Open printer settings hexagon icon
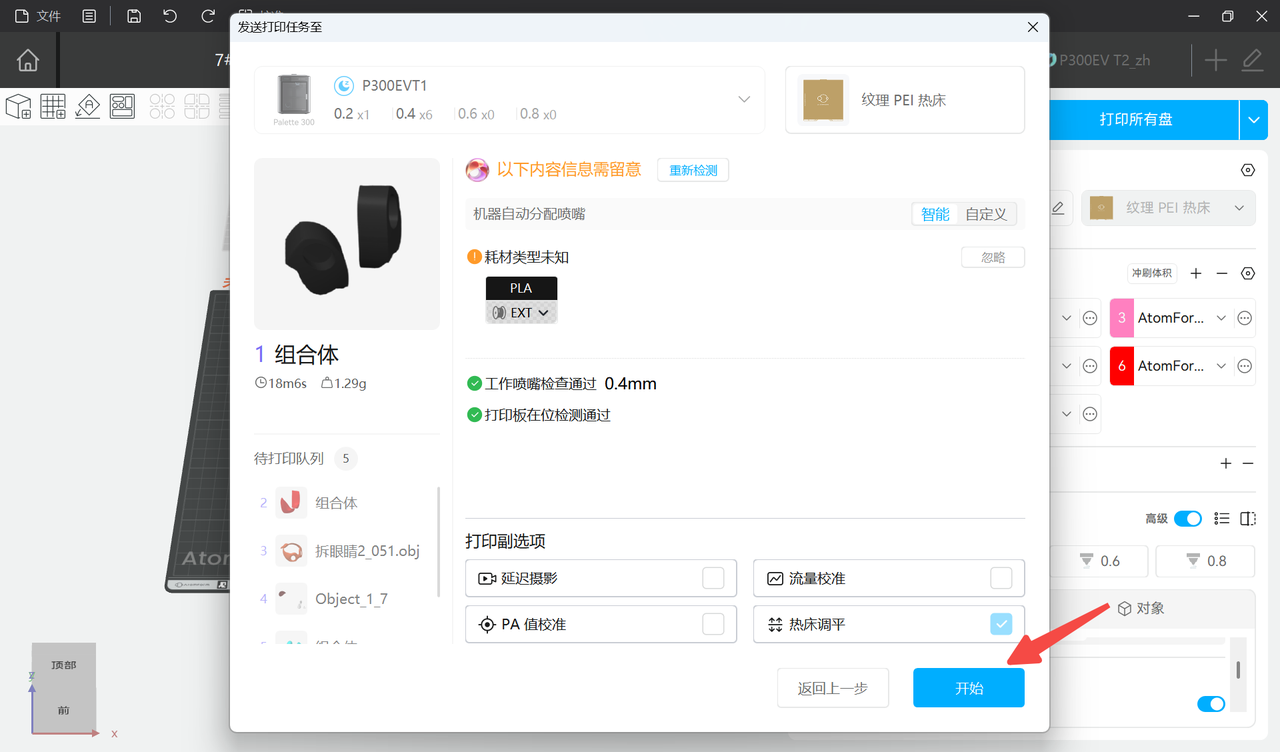Image resolution: width=1280 pixels, height=752 pixels. [x=1247, y=170]
